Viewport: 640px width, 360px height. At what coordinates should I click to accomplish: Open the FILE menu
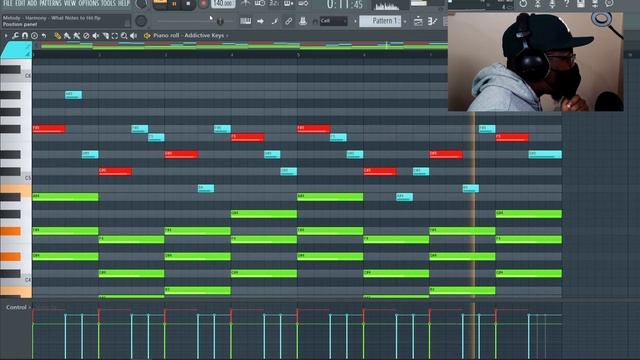(8, 3)
